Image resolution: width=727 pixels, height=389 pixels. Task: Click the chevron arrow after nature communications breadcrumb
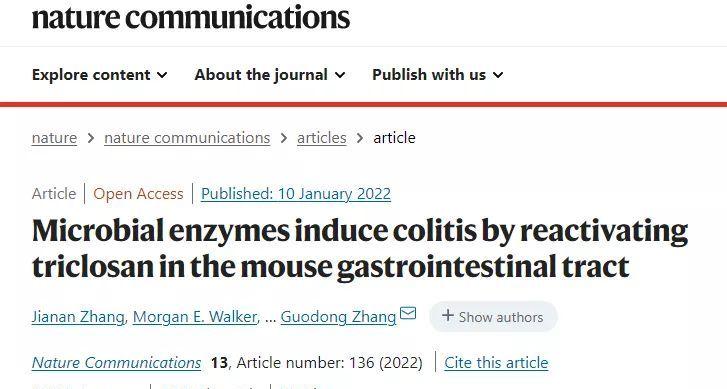click(x=284, y=138)
